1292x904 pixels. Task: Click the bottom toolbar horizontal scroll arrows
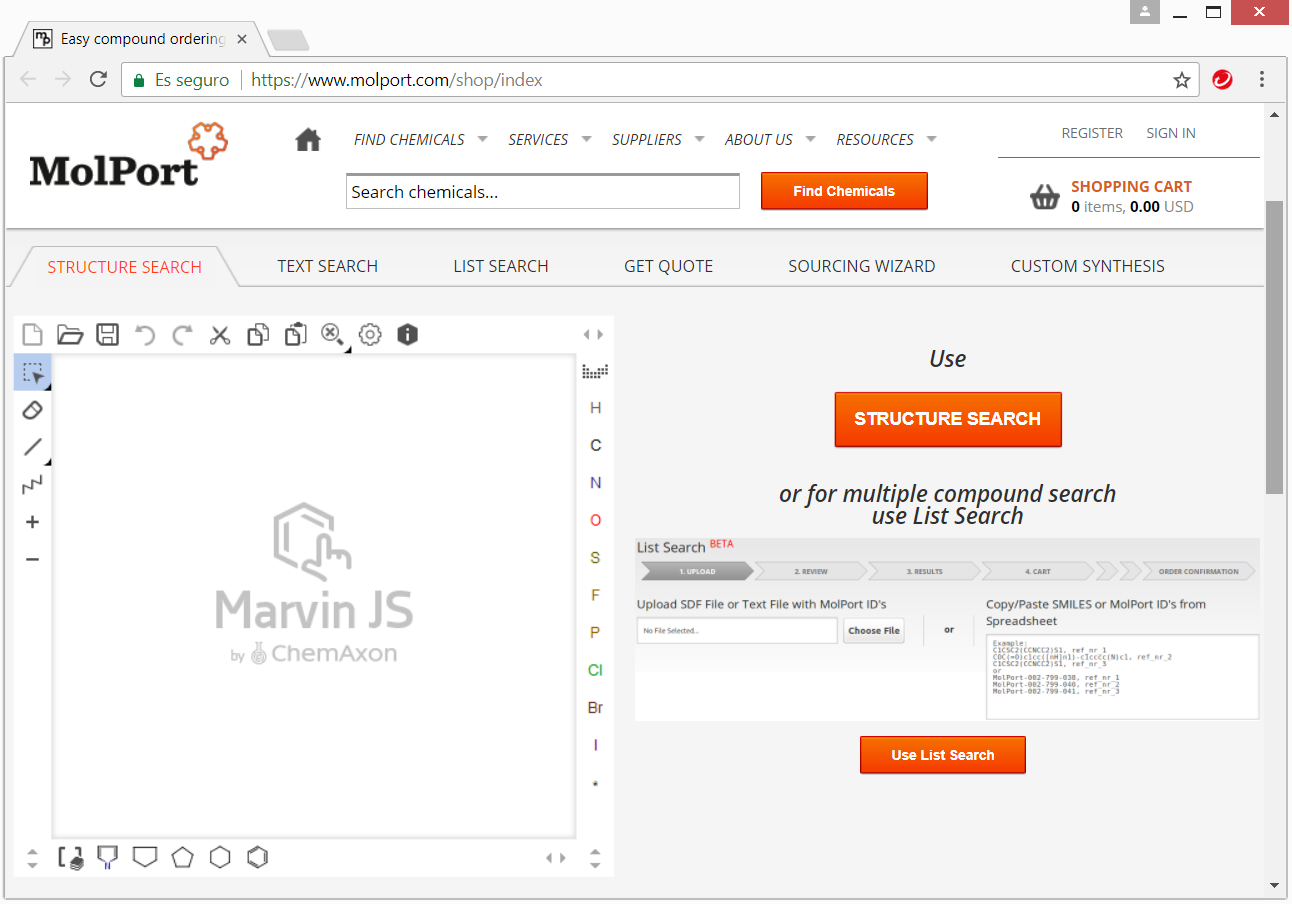click(x=556, y=858)
